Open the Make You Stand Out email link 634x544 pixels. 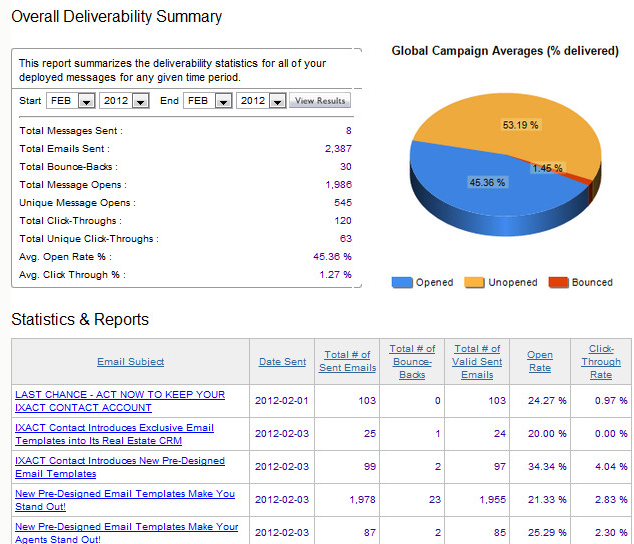pos(124,500)
